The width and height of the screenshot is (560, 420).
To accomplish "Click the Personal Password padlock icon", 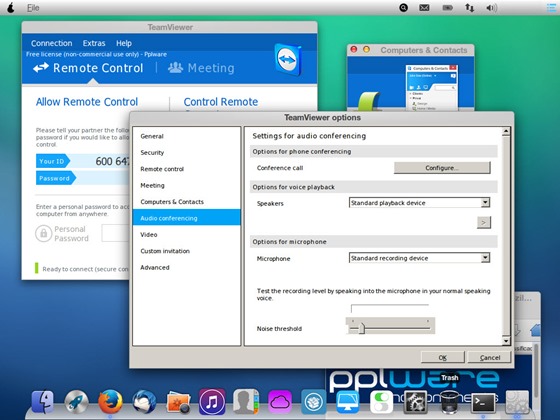I will click(x=44, y=233).
